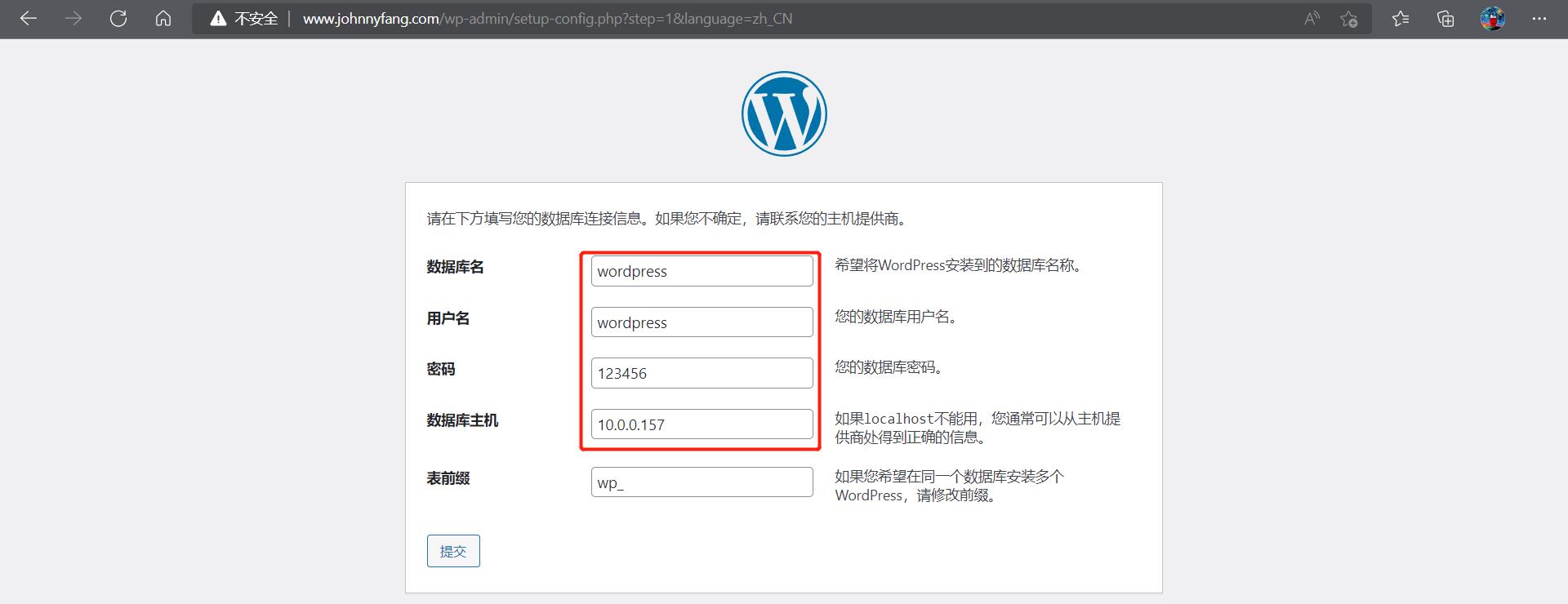Click the address bar URL text
The height and width of the screenshot is (604, 1568).
tap(547, 19)
